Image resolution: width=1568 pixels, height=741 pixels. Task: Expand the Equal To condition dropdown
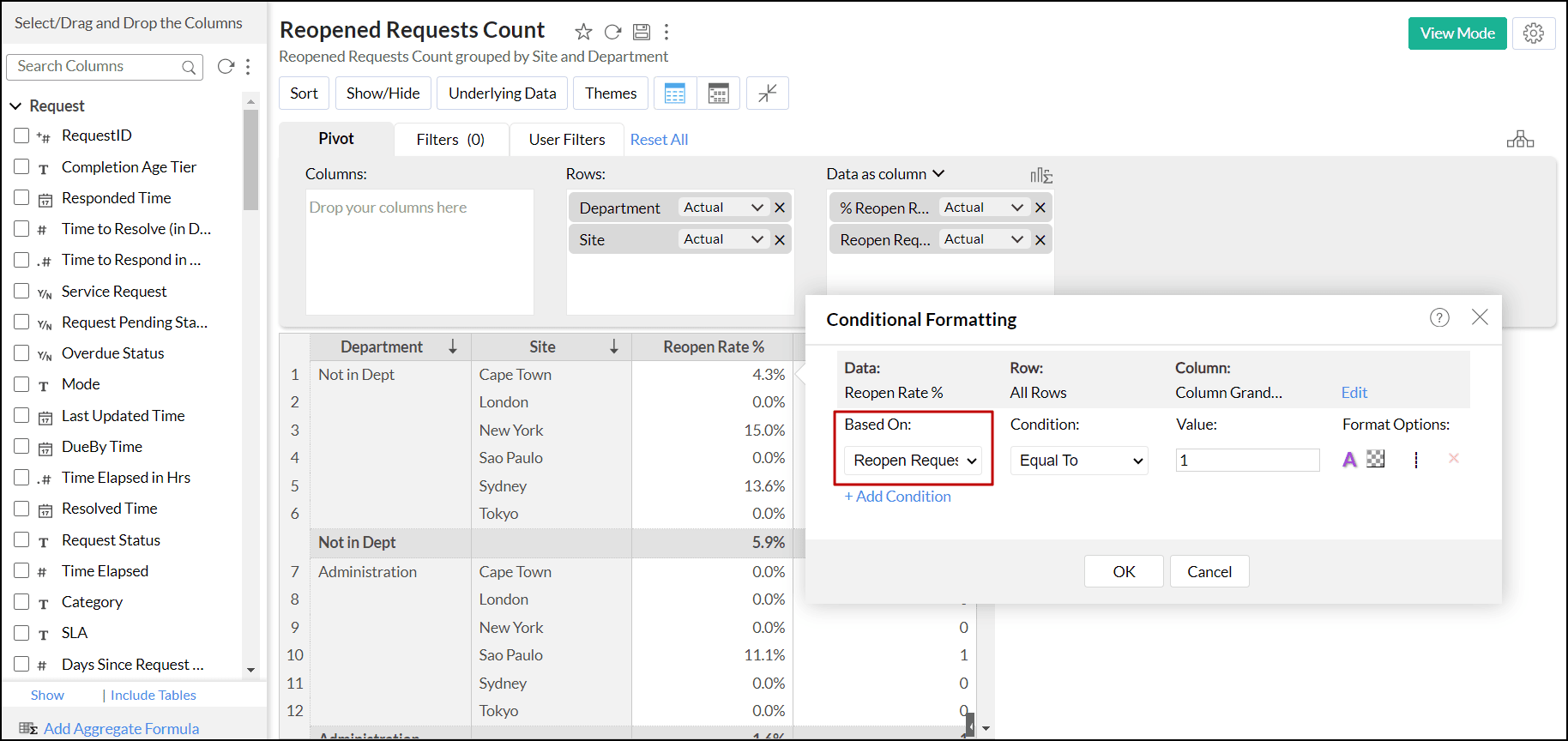point(1079,461)
